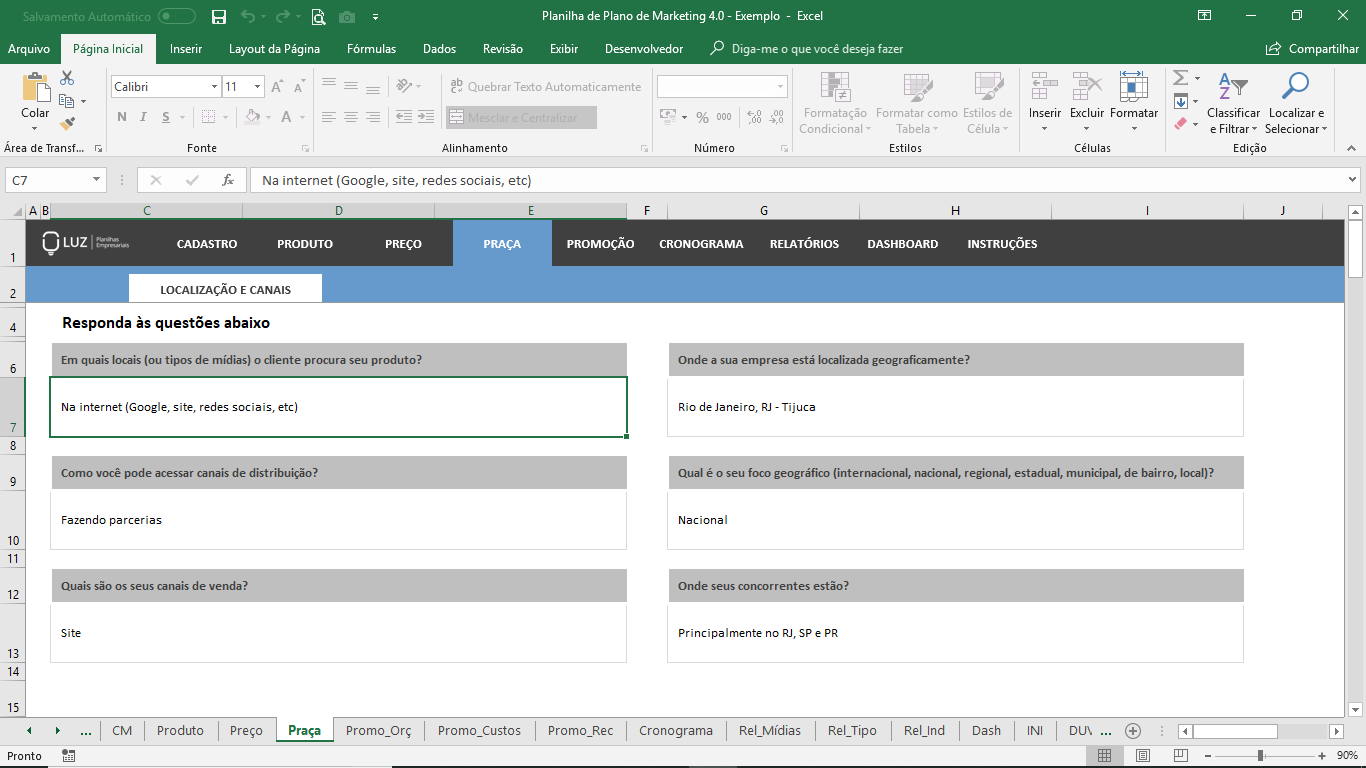Click the AutoSum sigma icon
Image resolution: width=1366 pixels, height=768 pixels.
click(x=1180, y=78)
